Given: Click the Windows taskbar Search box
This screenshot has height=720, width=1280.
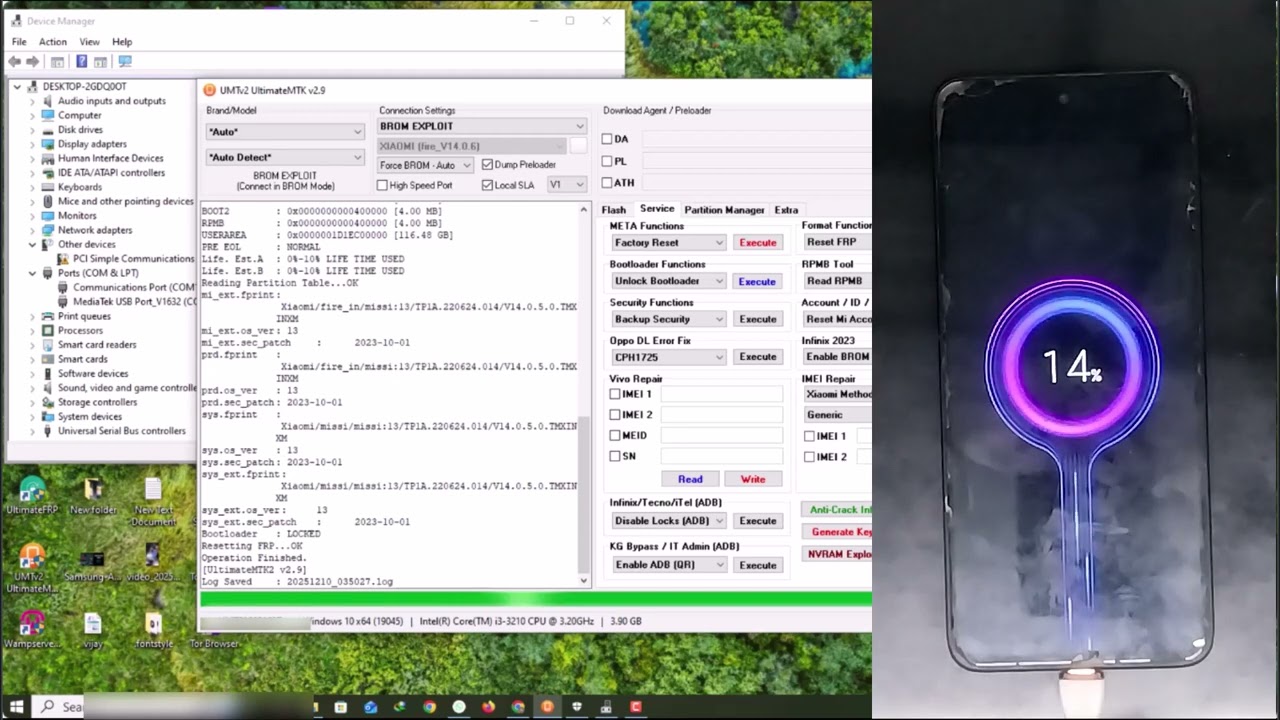Looking at the screenshot, I should [170, 706].
